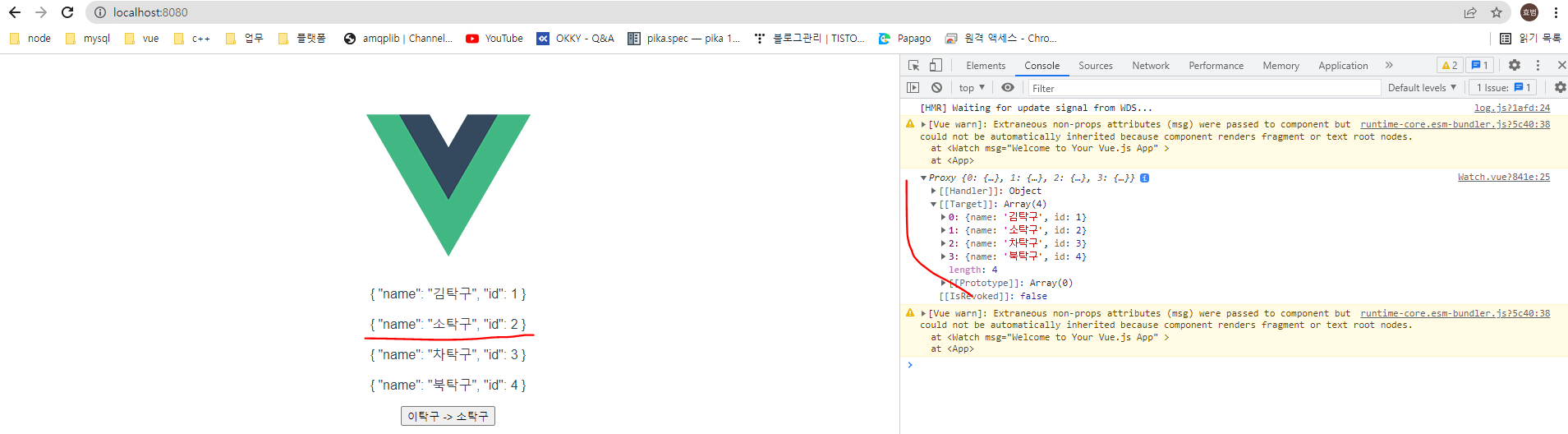
Task: Open the Papago bookmark
Action: (x=904, y=38)
